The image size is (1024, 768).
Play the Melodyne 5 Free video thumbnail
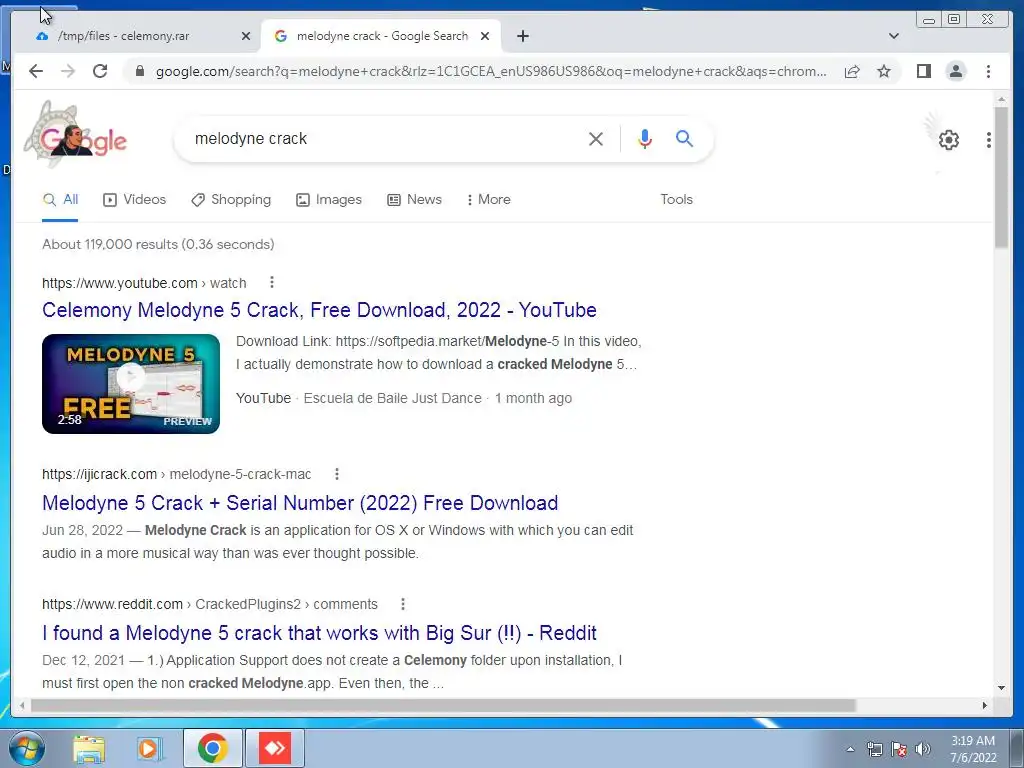click(x=131, y=383)
